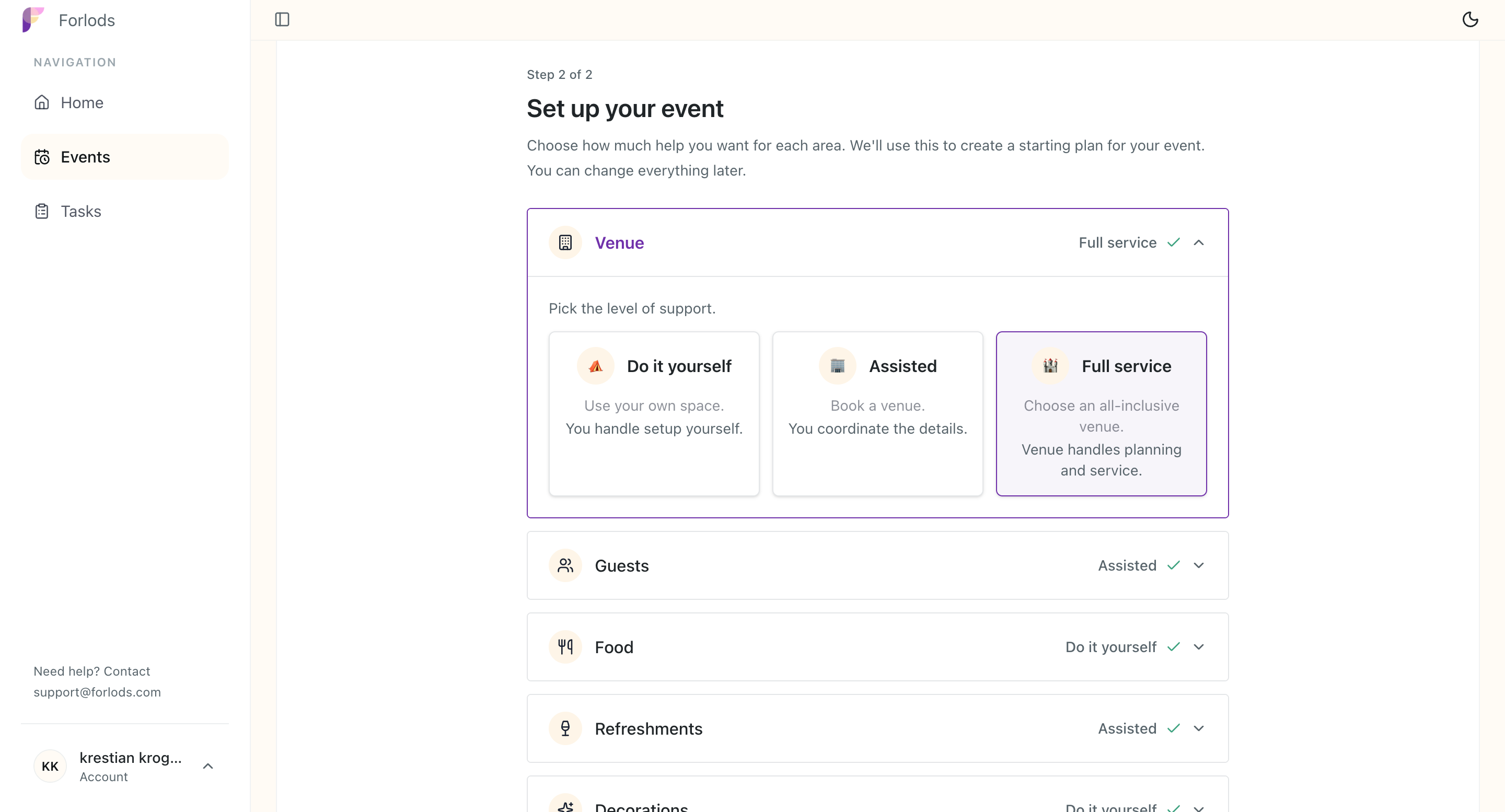The height and width of the screenshot is (812, 1505).
Task: Click the Refreshments green checkmark
Action: [1173, 728]
